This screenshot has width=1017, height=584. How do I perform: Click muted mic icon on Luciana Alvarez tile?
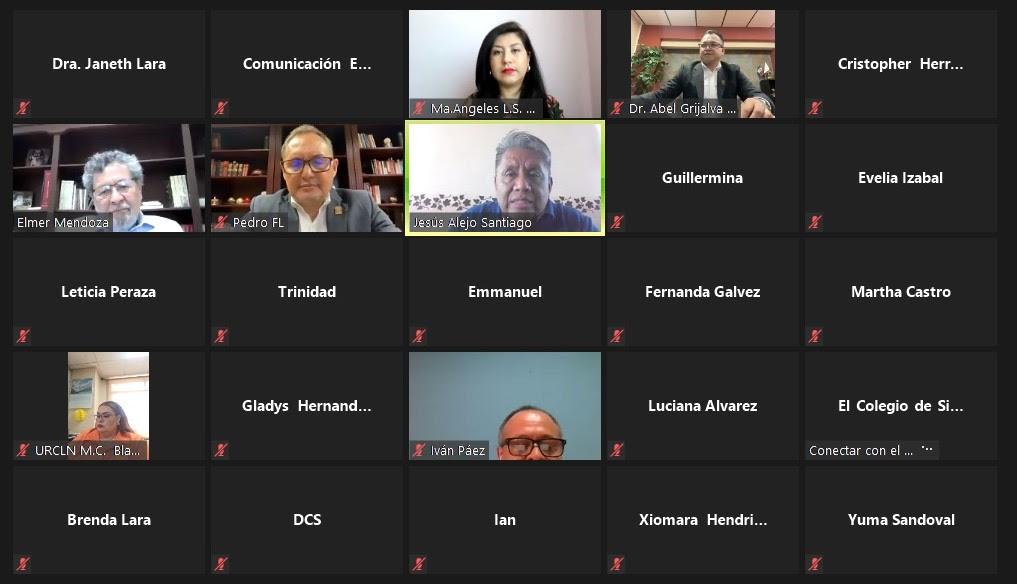click(617, 450)
